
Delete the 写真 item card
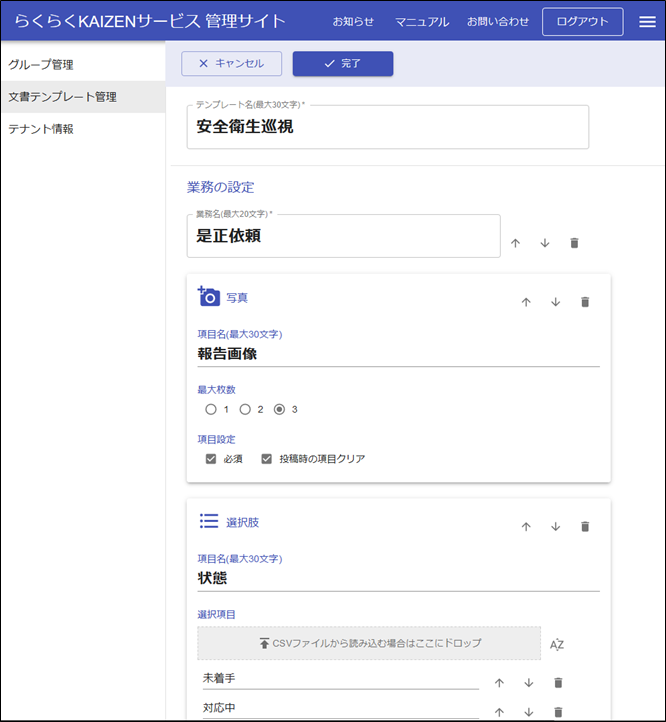click(585, 302)
